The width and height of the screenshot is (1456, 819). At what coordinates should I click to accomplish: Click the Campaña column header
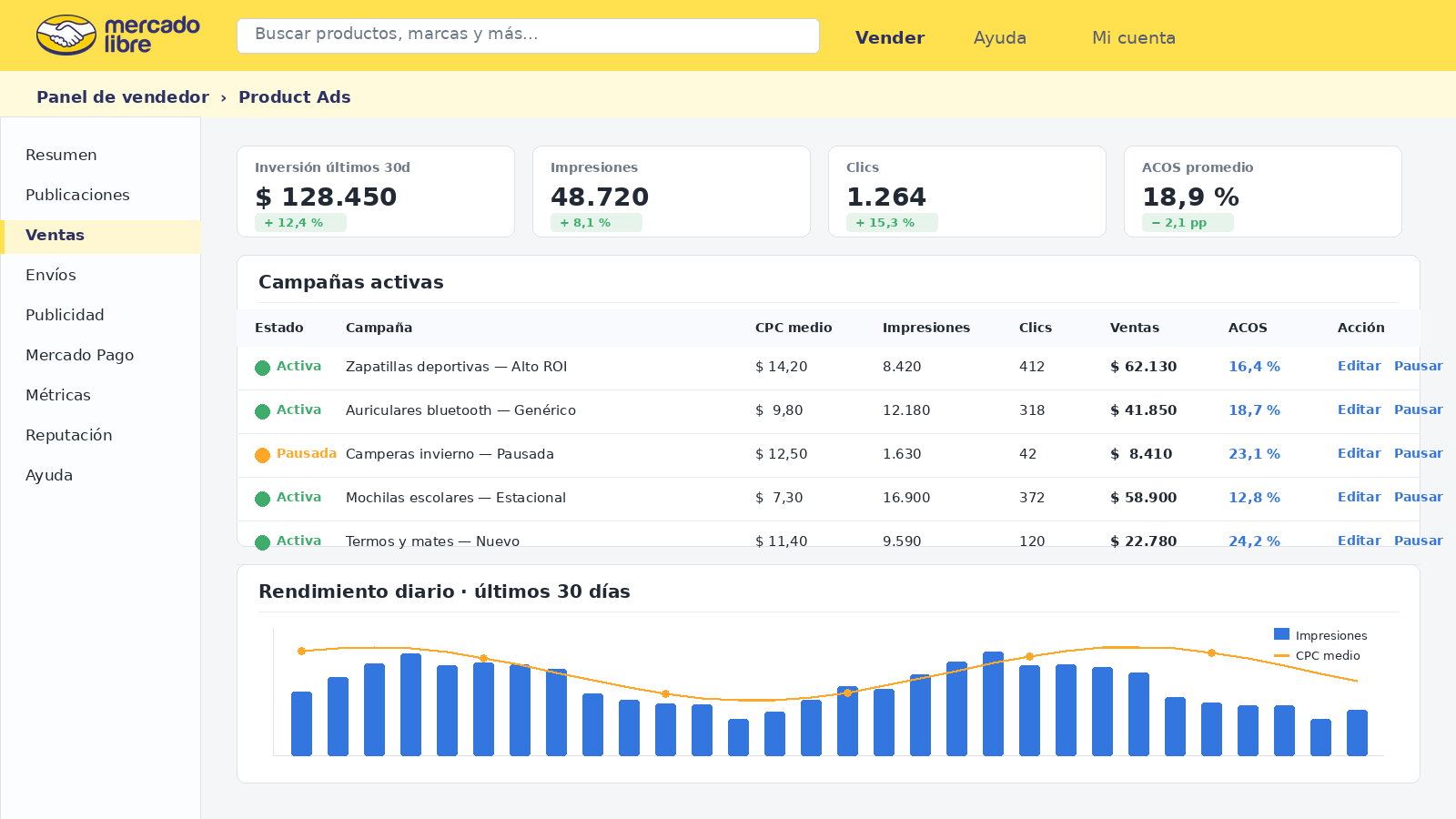[379, 328]
